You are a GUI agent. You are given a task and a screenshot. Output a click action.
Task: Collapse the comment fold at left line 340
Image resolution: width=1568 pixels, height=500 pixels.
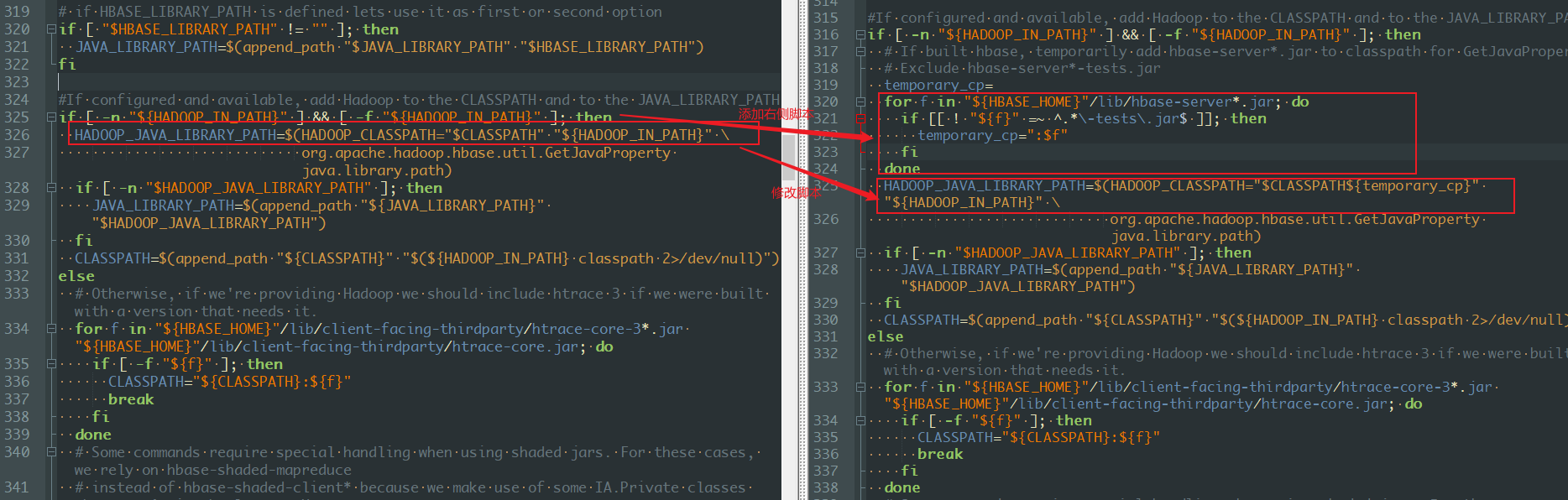pos(51,452)
